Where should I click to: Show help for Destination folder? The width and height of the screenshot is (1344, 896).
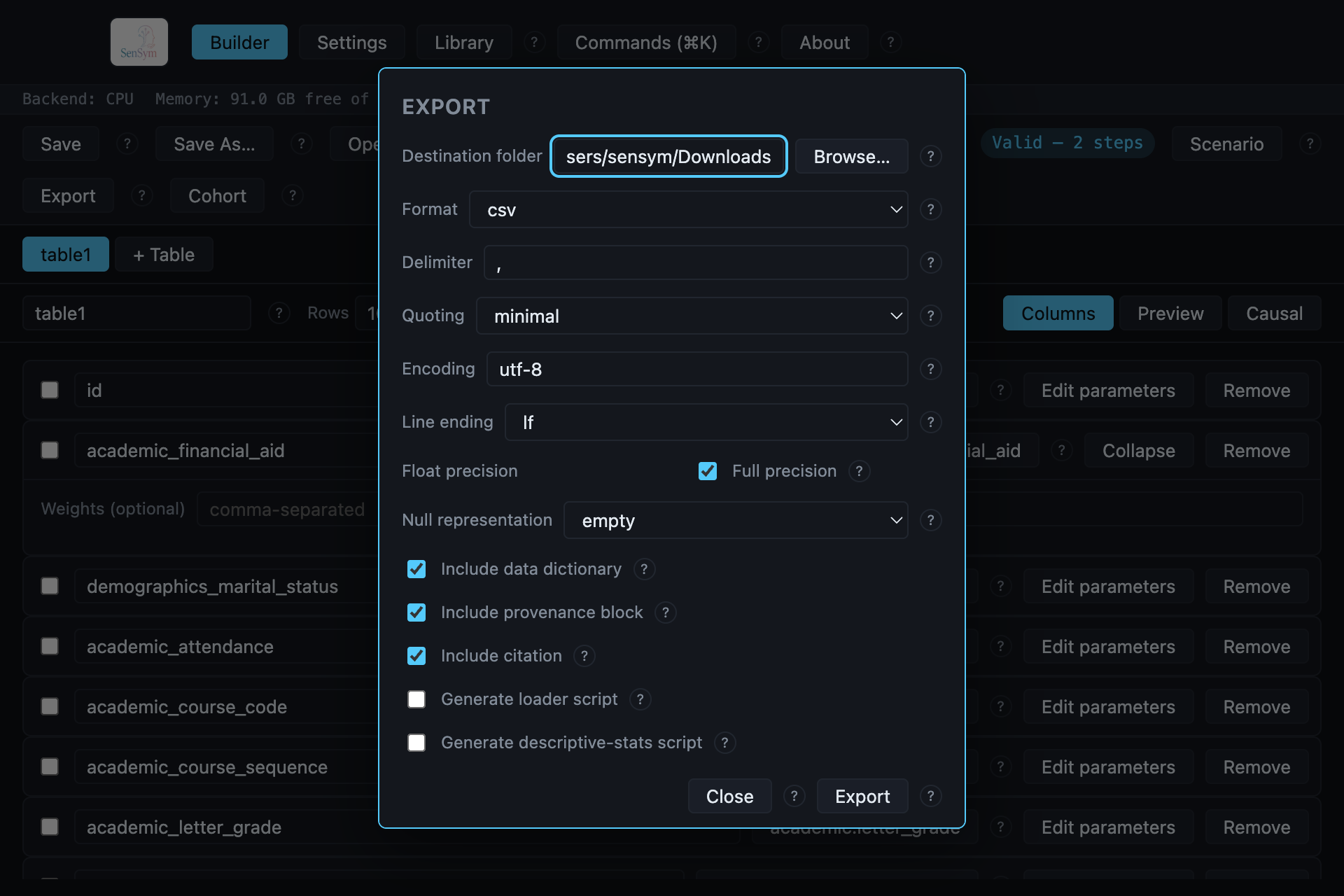point(930,156)
